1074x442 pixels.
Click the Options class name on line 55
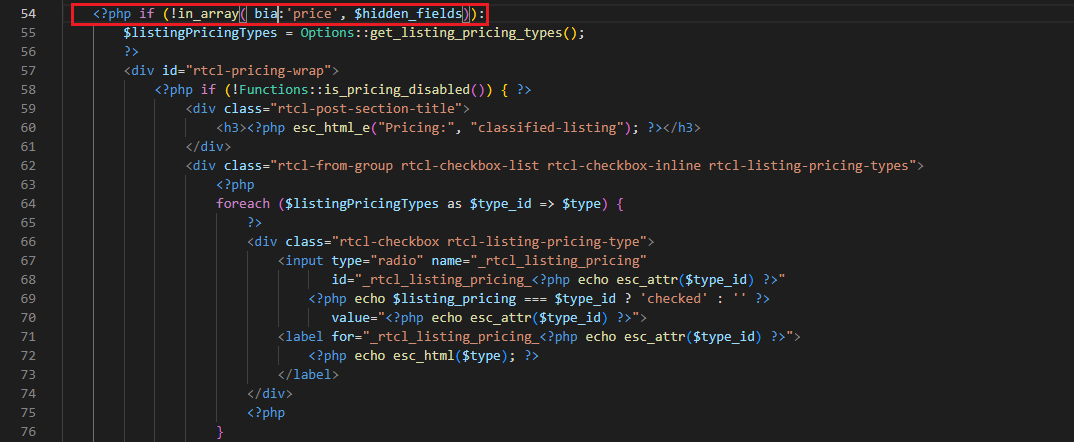[x=327, y=33]
